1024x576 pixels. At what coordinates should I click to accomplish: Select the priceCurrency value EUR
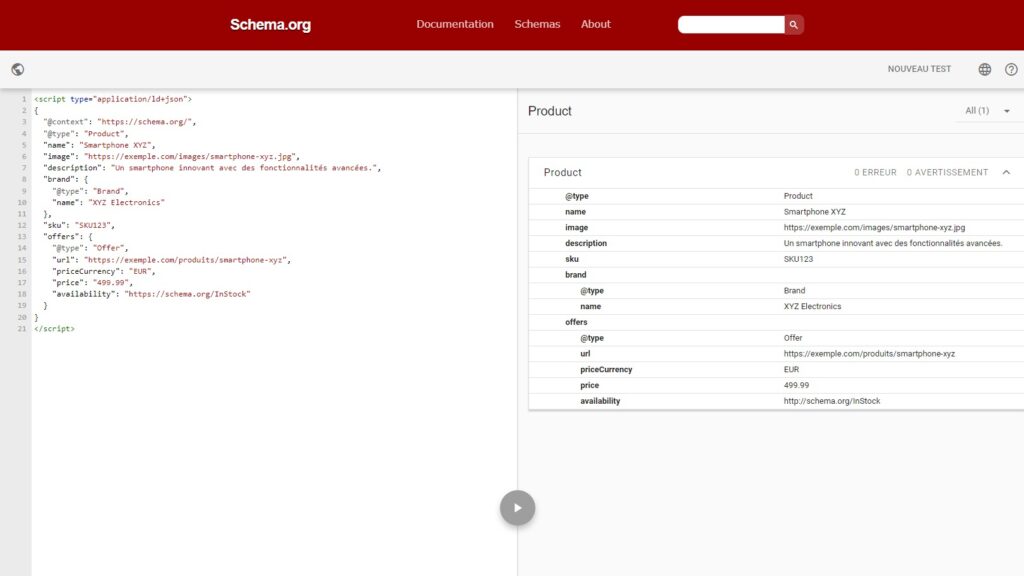click(x=791, y=370)
